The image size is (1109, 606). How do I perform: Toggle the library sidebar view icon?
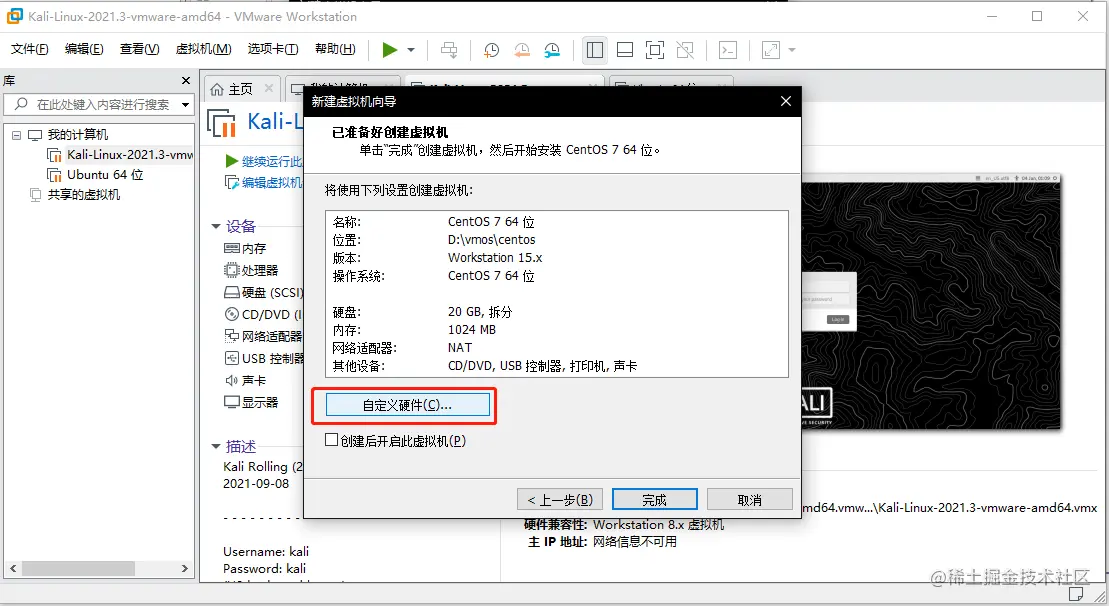(x=595, y=49)
